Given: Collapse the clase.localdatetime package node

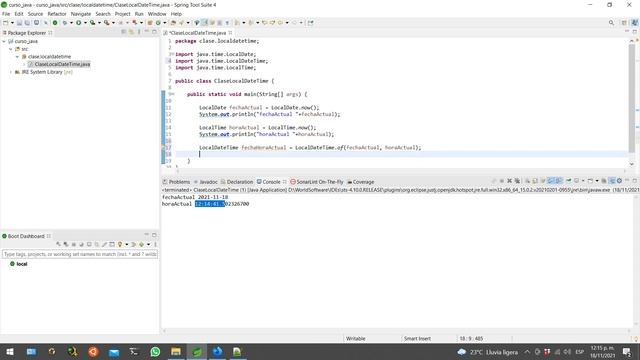Looking at the screenshot, I should pos(17,57).
